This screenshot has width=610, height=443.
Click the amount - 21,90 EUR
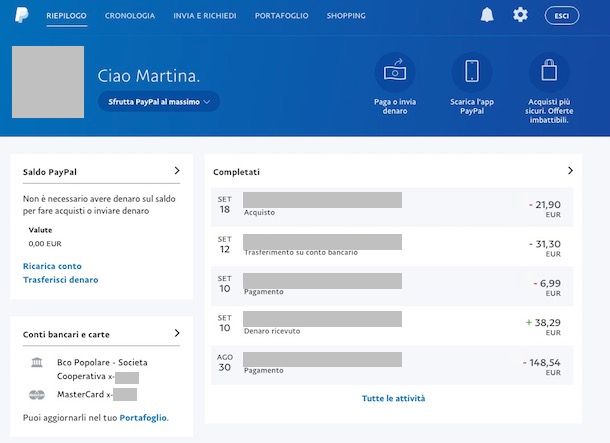(545, 208)
